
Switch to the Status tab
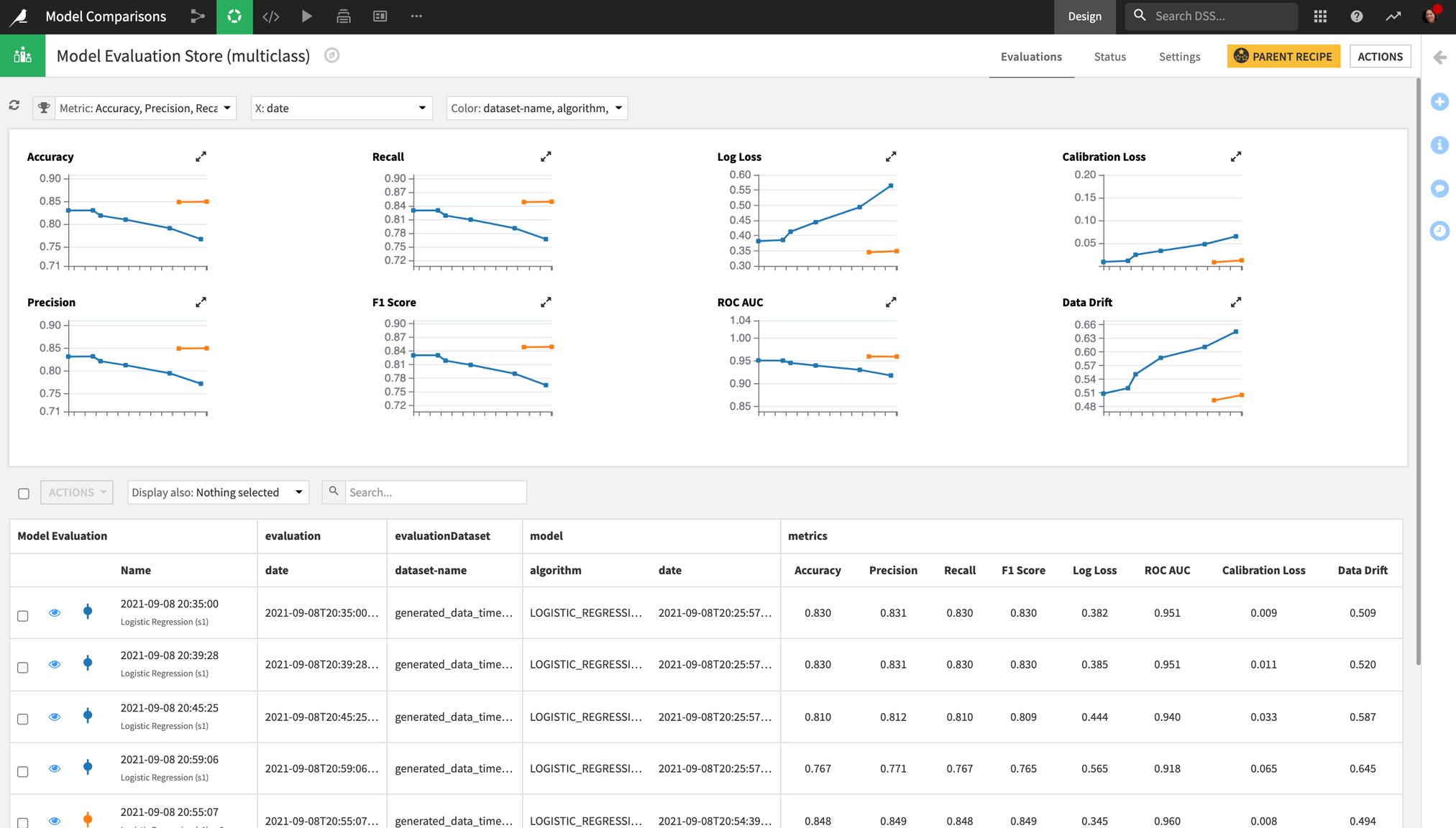1109,57
